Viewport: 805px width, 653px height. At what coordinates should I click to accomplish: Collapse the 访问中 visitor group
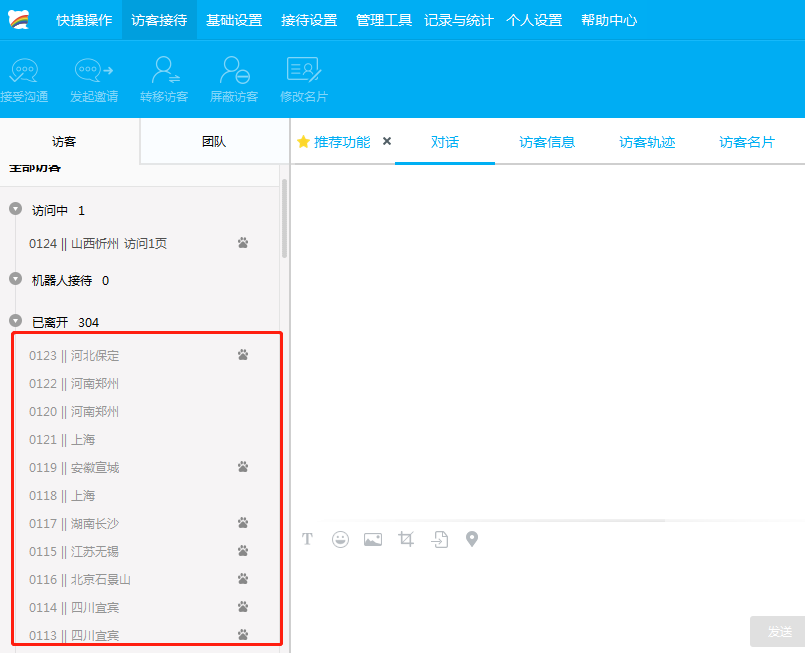pyautogui.click(x=15, y=209)
